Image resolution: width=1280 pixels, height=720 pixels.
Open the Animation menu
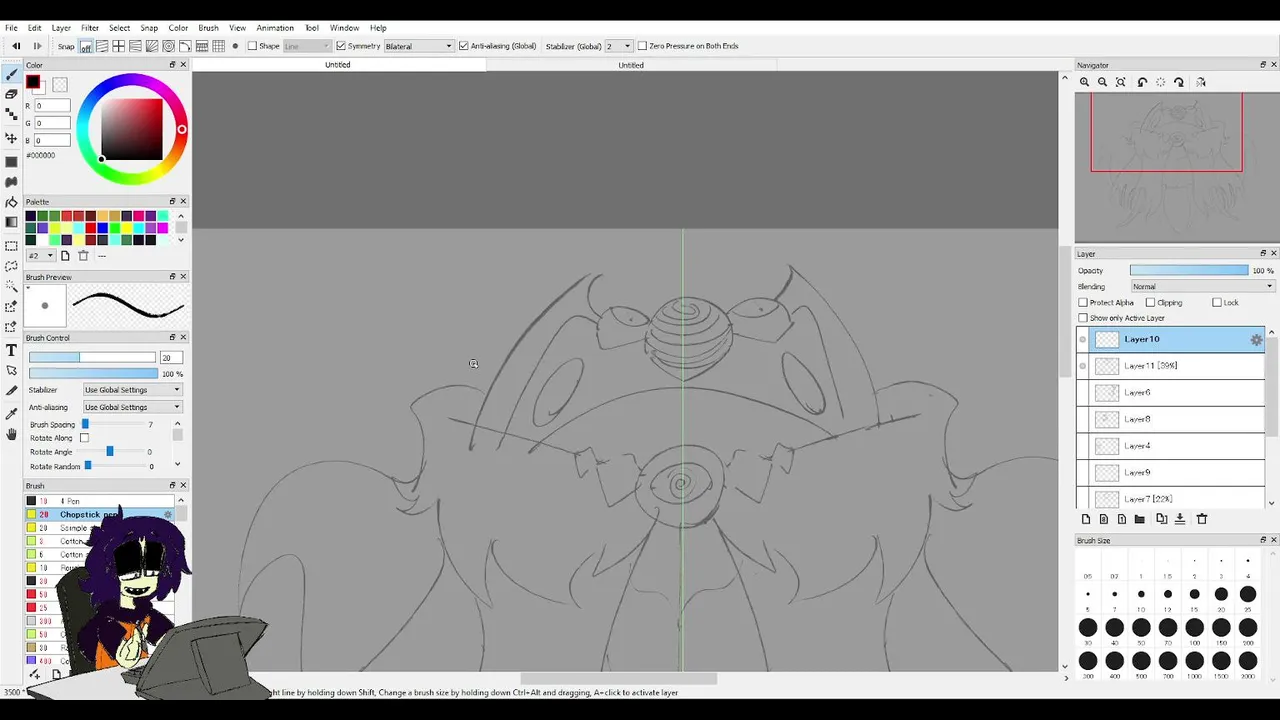pyautogui.click(x=275, y=28)
